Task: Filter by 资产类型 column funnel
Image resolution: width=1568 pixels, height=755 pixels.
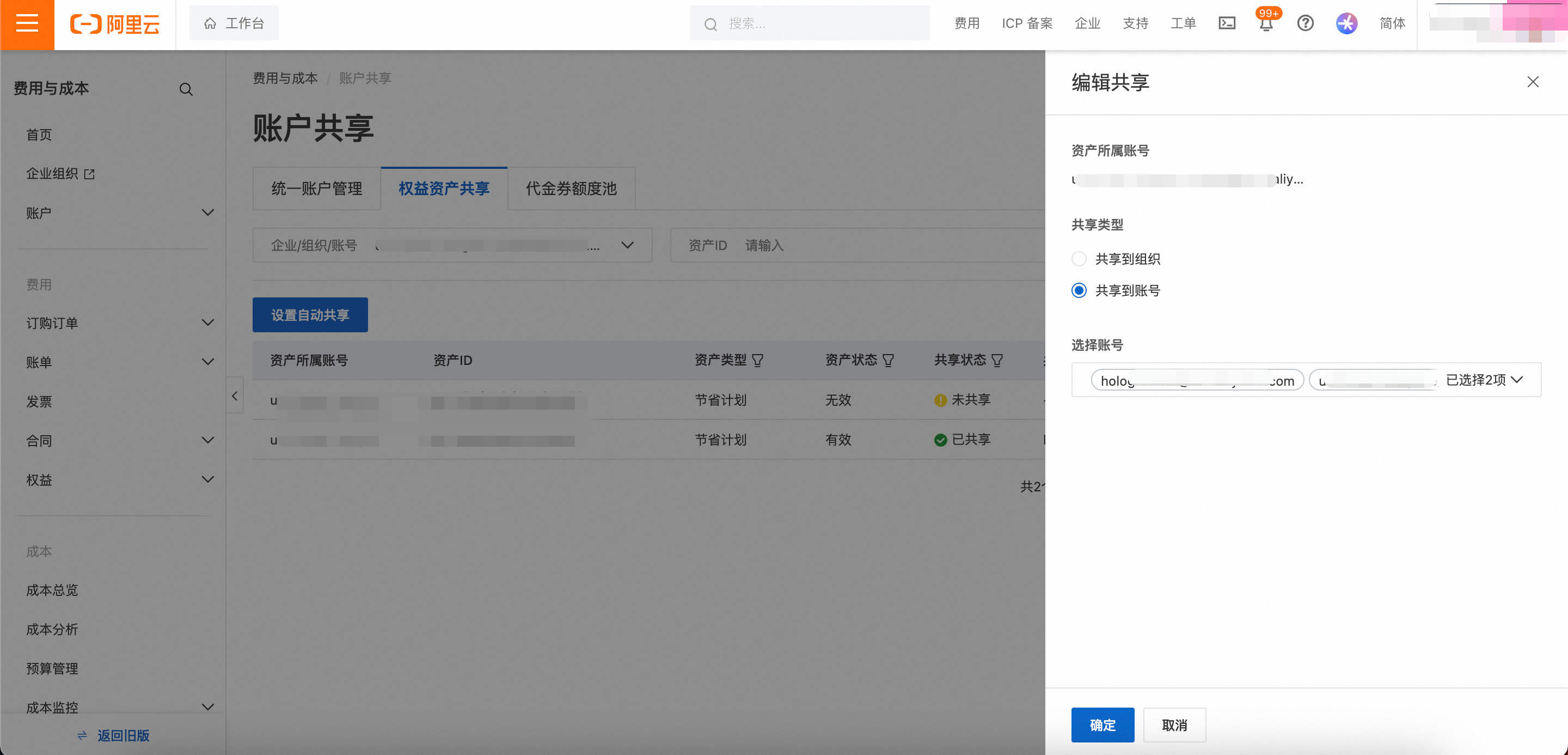Action: tap(758, 361)
